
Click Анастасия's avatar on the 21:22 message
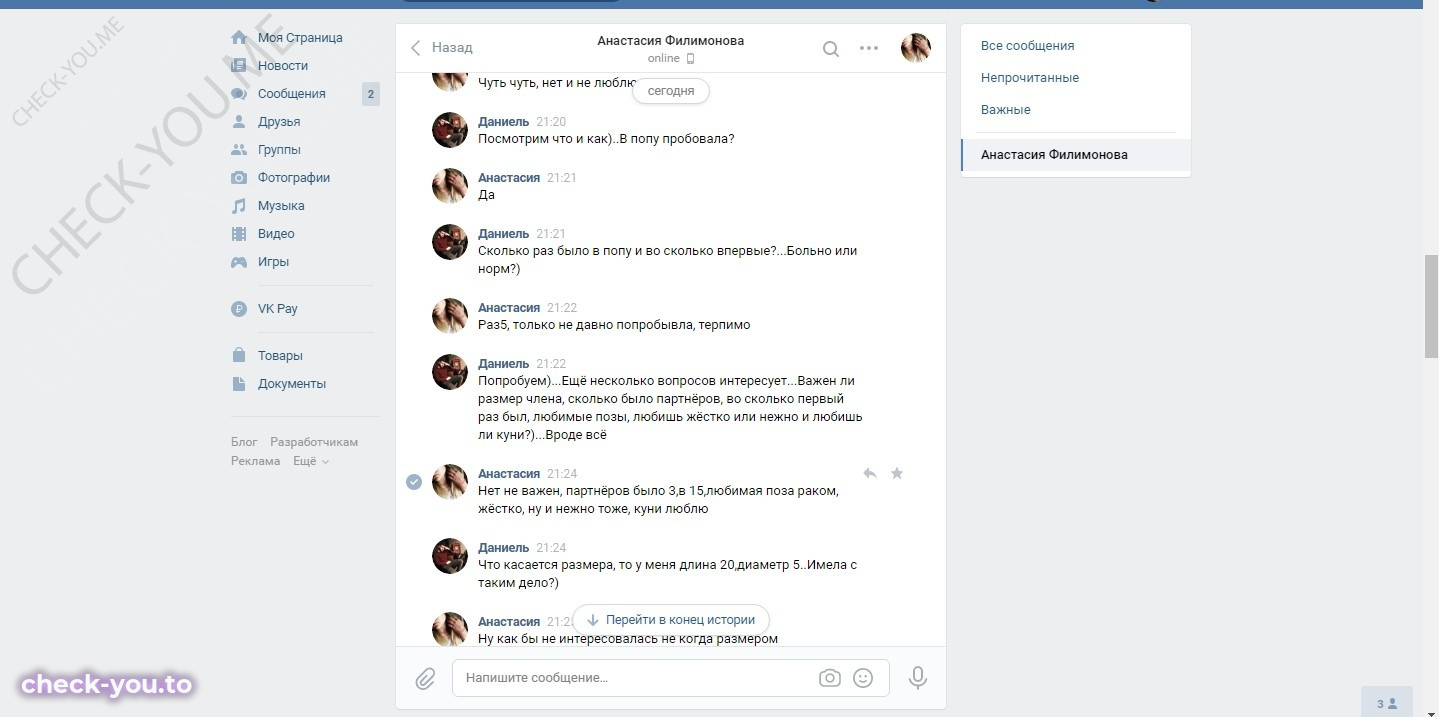(450, 316)
